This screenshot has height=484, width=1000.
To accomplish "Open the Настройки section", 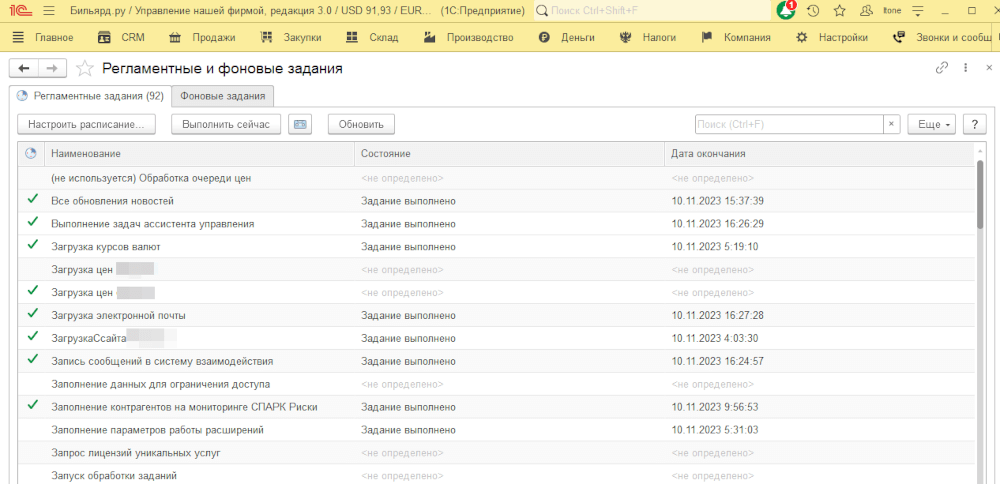I will [x=832, y=38].
